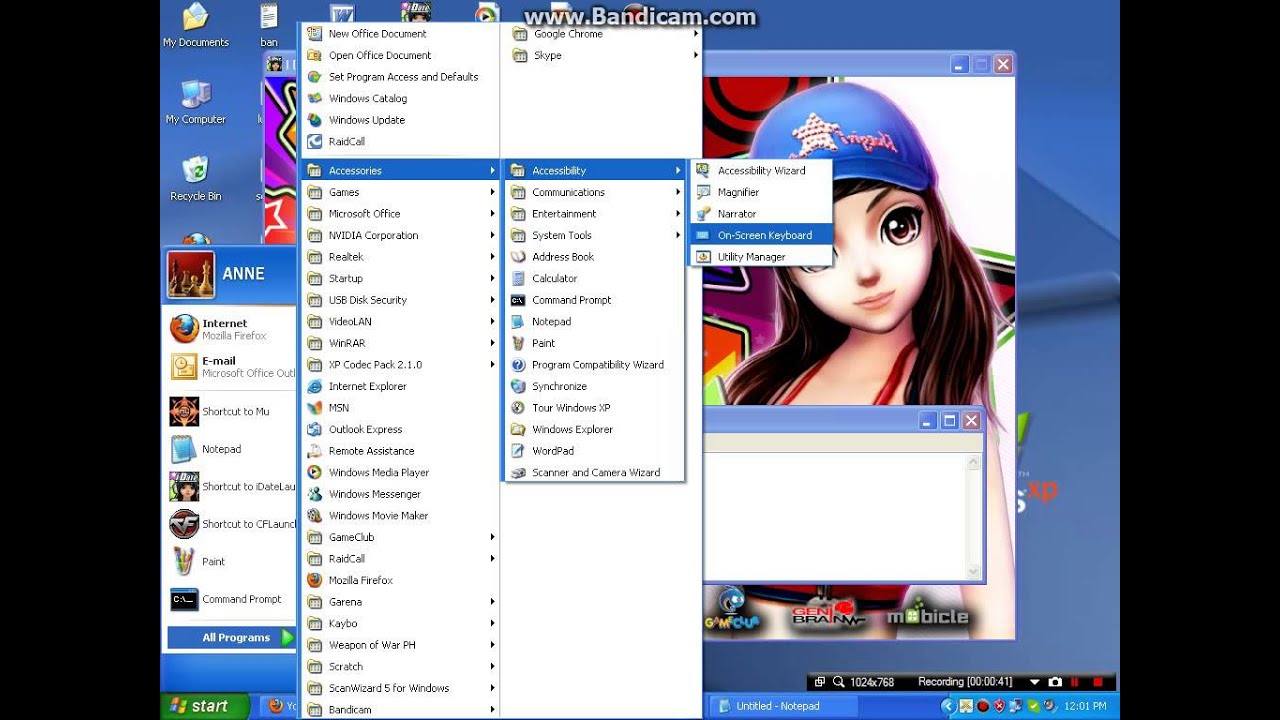This screenshot has width=1280, height=720.
Task: Click the Remote Assistance icon
Action: pyautogui.click(x=315, y=451)
